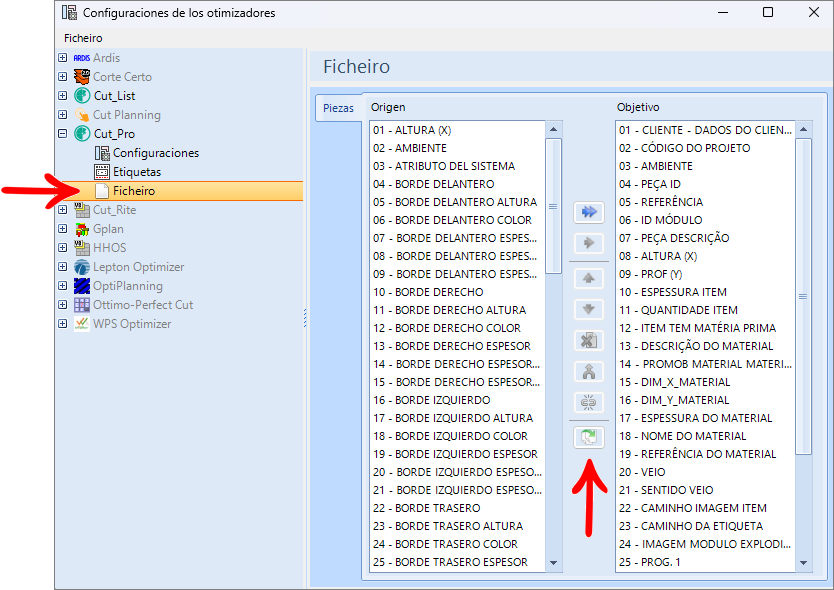Expand the Lepton Optimizer tree node
The width and height of the screenshot is (834, 590).
(x=63, y=267)
